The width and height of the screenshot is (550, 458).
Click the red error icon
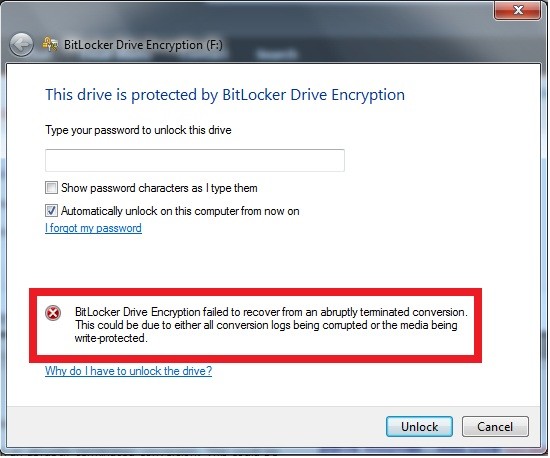53,313
